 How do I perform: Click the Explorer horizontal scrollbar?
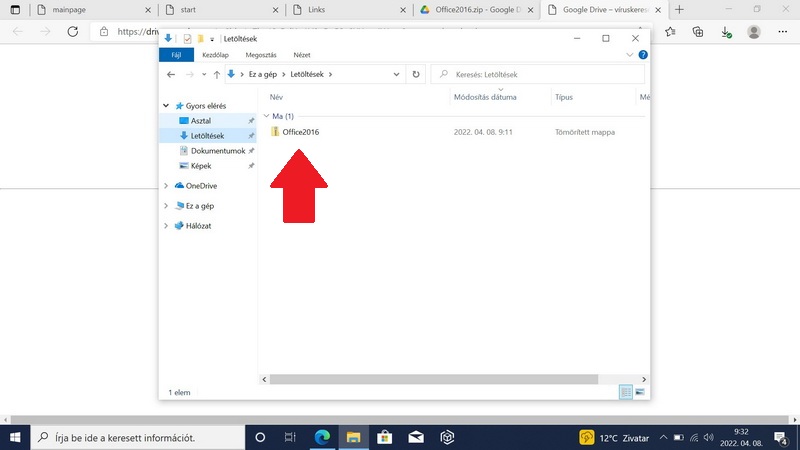[434, 380]
